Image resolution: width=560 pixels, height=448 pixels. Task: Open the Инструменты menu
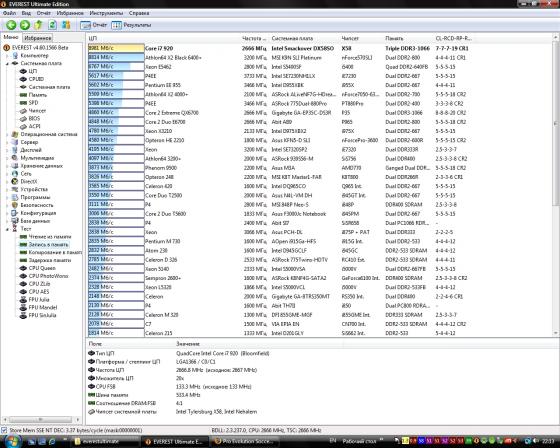click(106, 13)
